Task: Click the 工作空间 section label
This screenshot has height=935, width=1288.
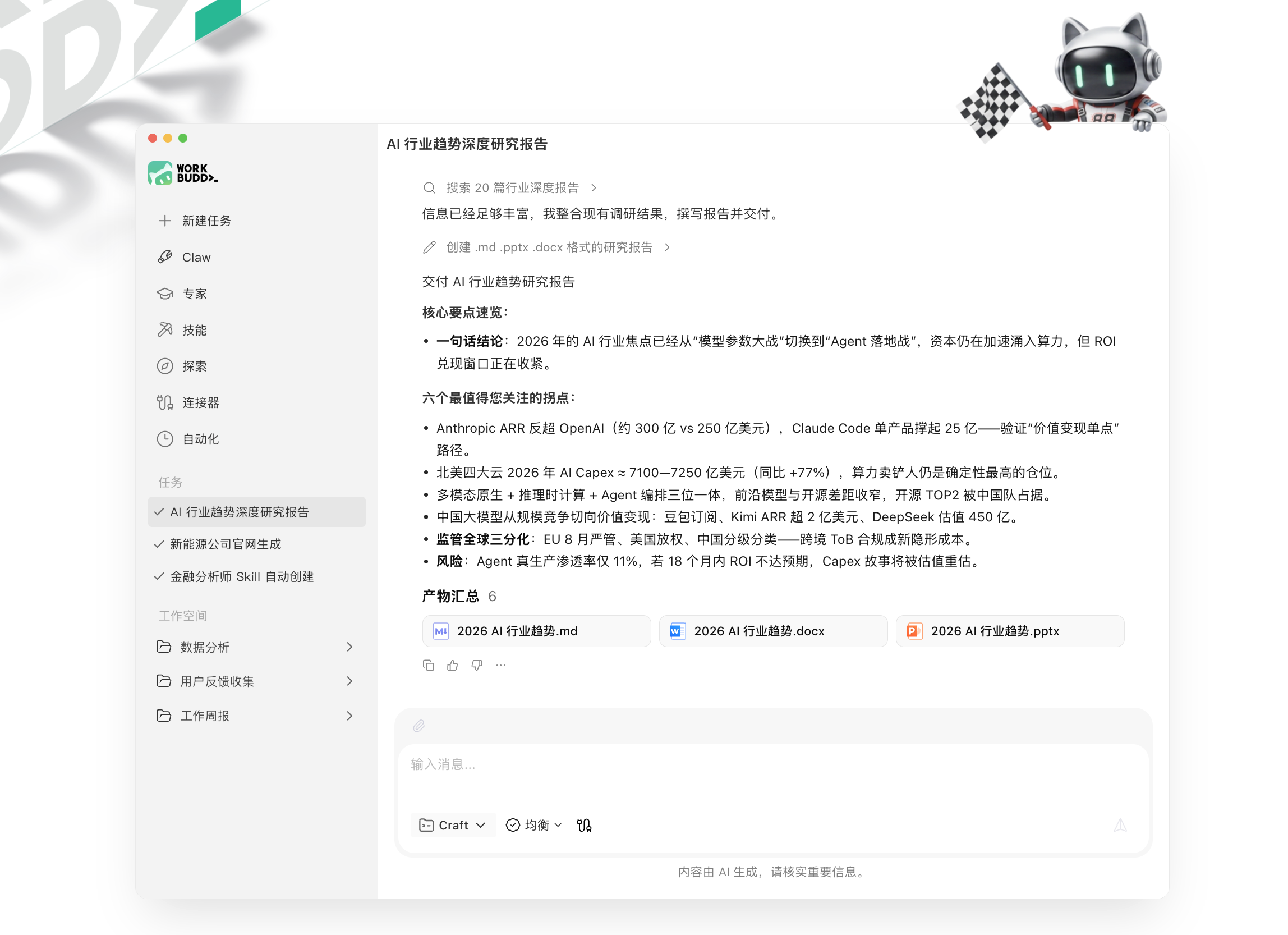Action: pos(183,616)
